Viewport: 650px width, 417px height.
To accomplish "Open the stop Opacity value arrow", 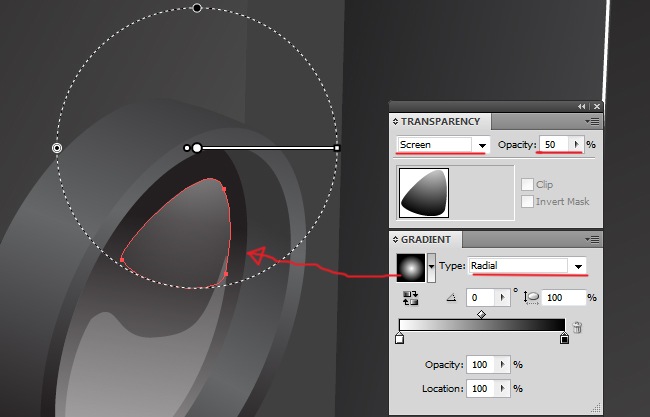I will [502, 364].
